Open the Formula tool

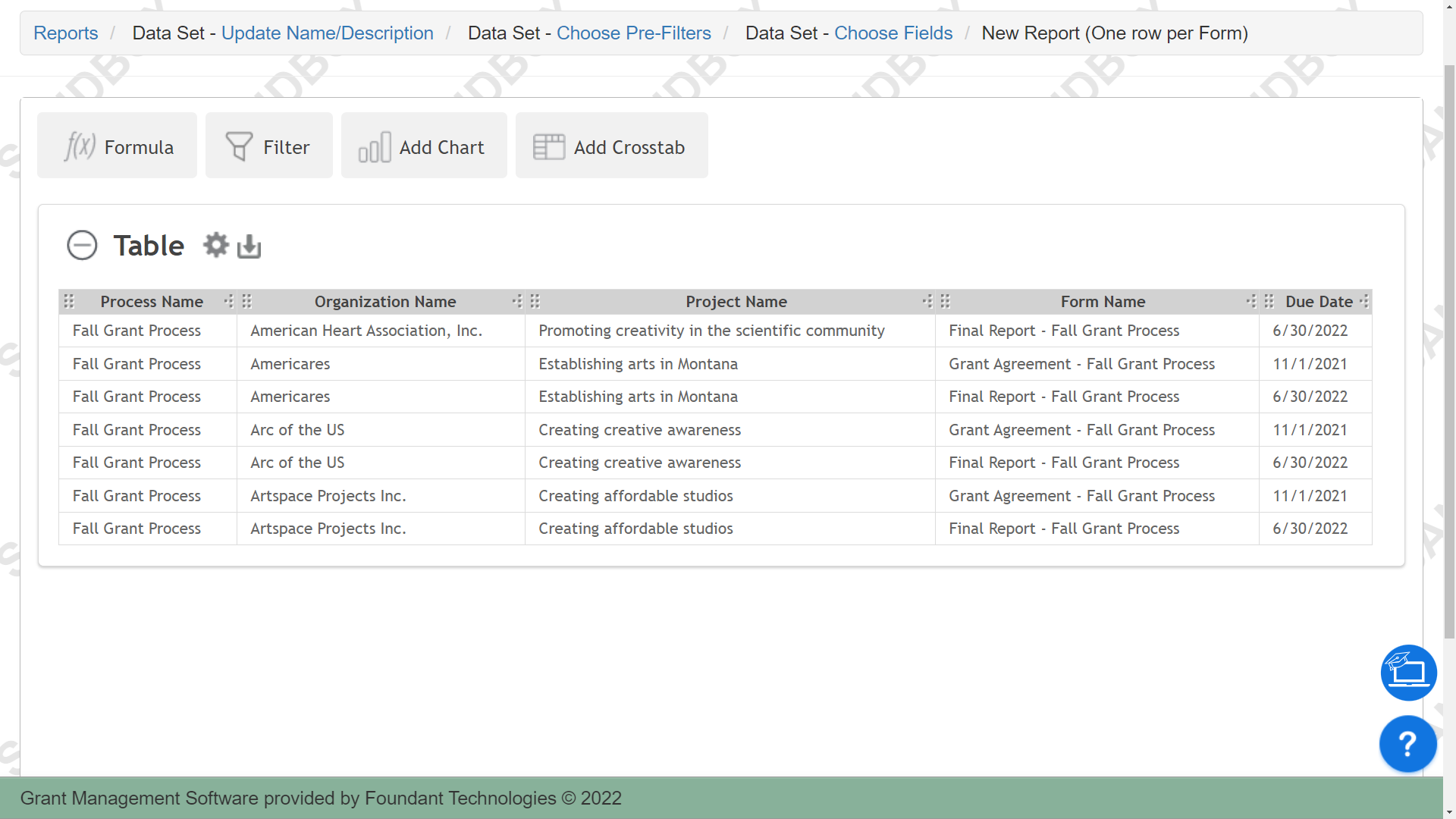click(x=116, y=146)
